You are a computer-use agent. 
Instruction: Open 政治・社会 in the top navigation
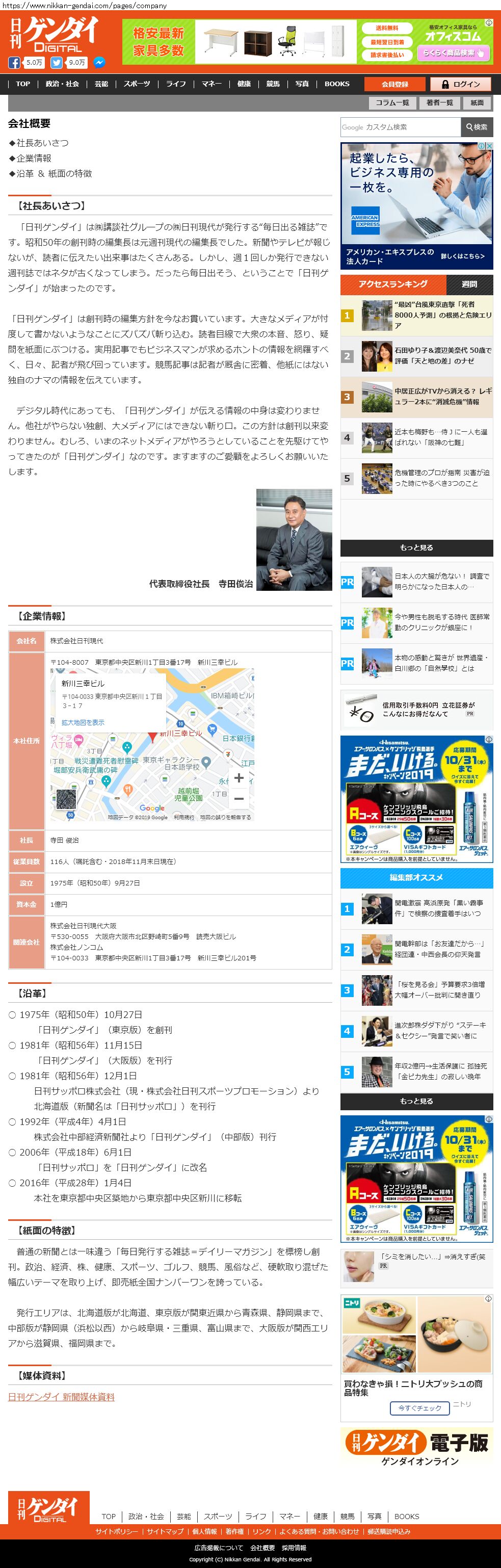pos(62,84)
